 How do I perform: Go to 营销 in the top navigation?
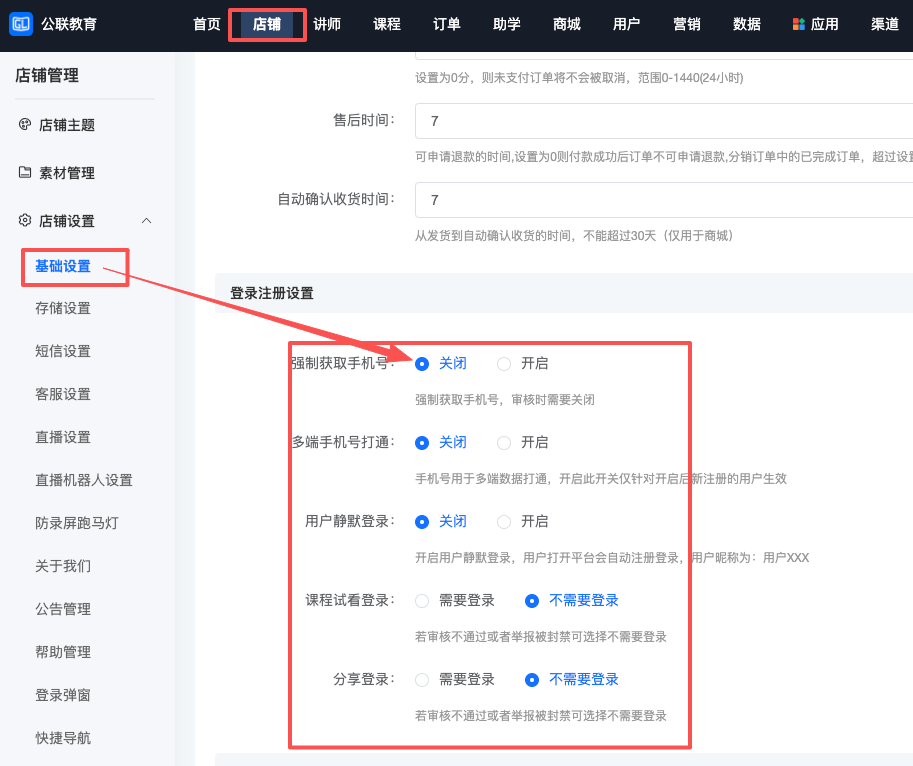coord(686,24)
